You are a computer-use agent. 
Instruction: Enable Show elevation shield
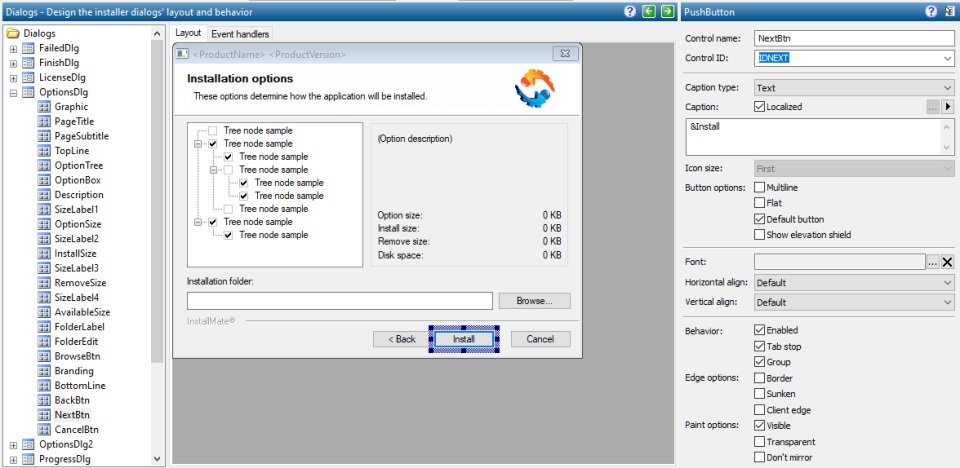click(x=760, y=235)
